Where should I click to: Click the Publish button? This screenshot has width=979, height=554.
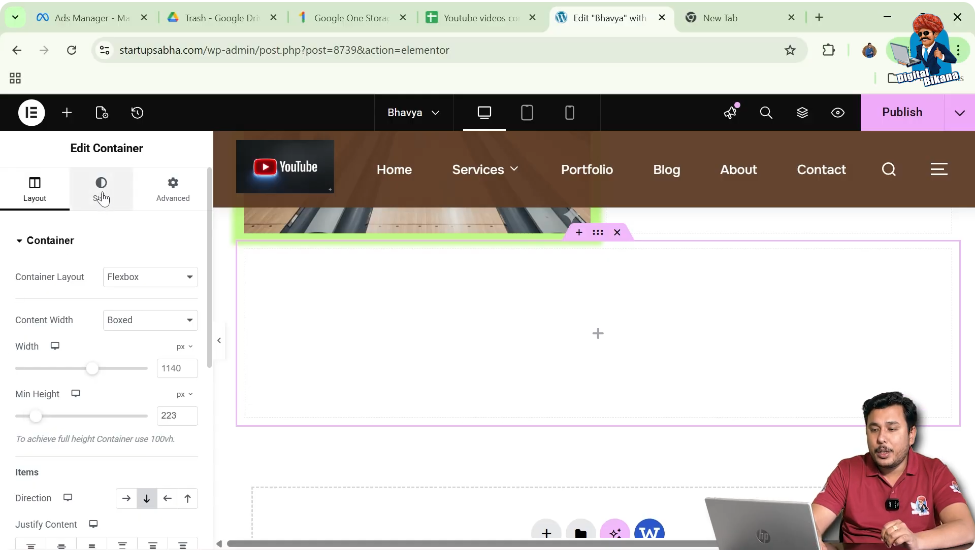point(901,113)
